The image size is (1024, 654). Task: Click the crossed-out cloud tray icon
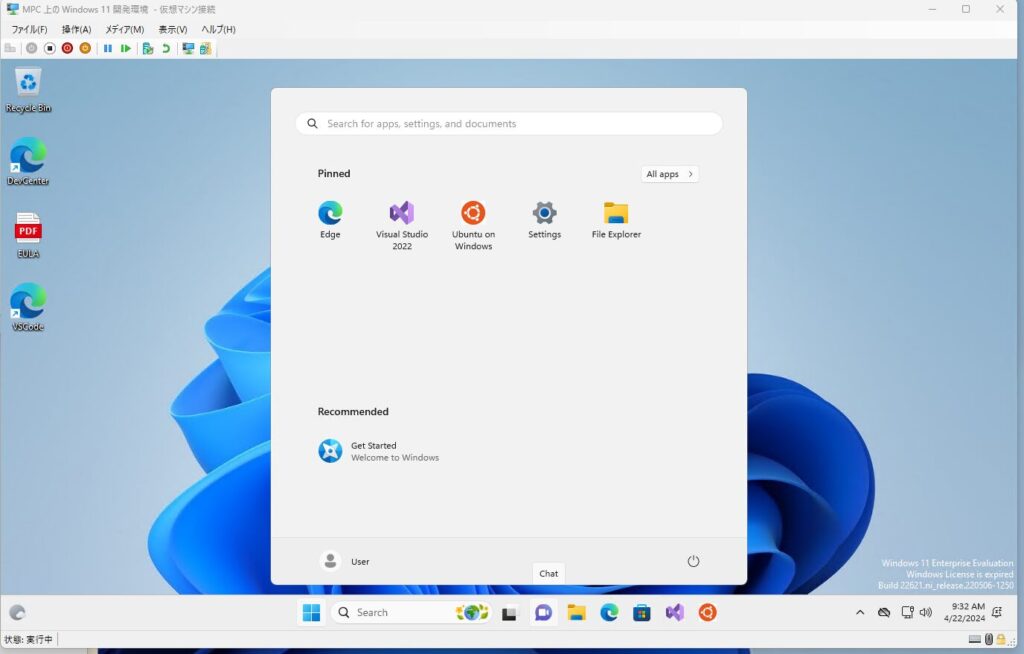pos(884,613)
